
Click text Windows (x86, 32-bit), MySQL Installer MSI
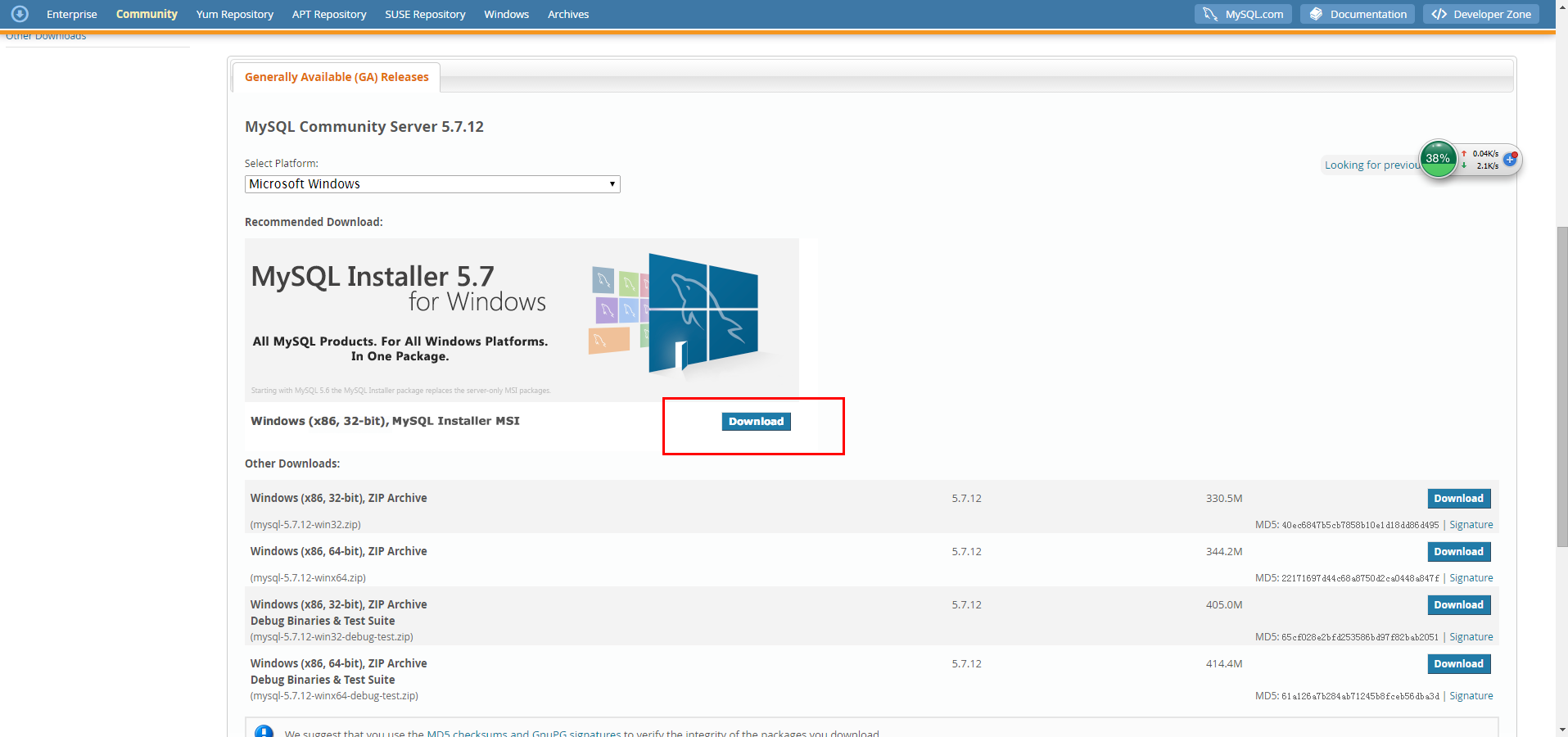tap(385, 421)
